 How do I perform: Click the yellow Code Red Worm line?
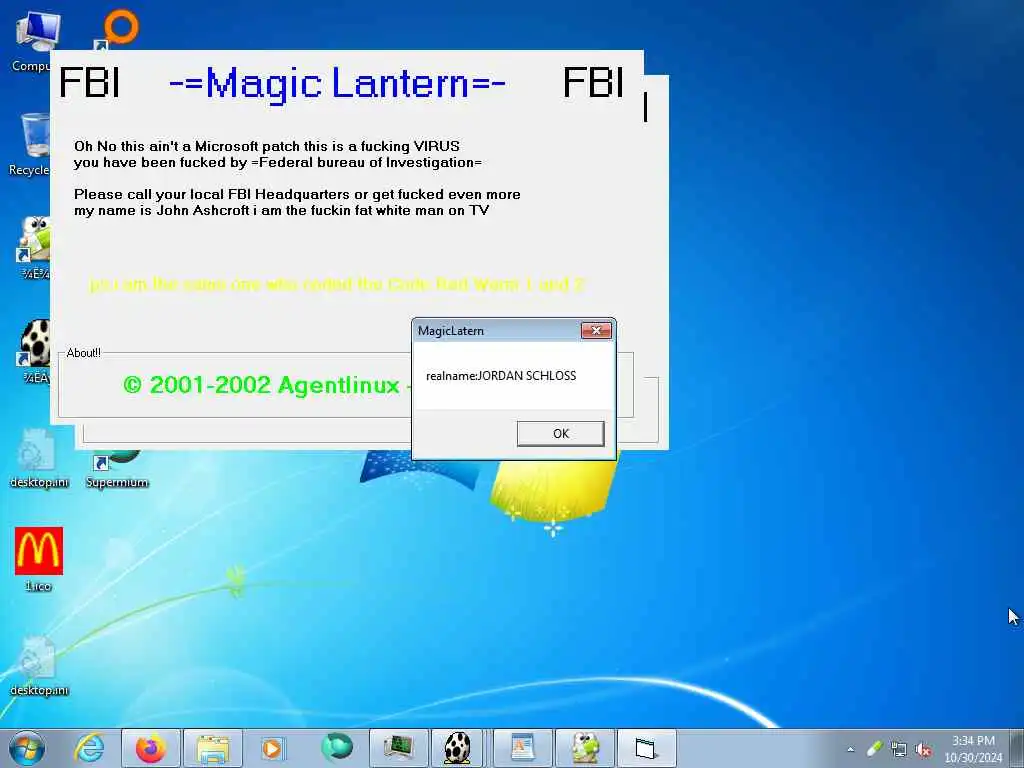337,284
